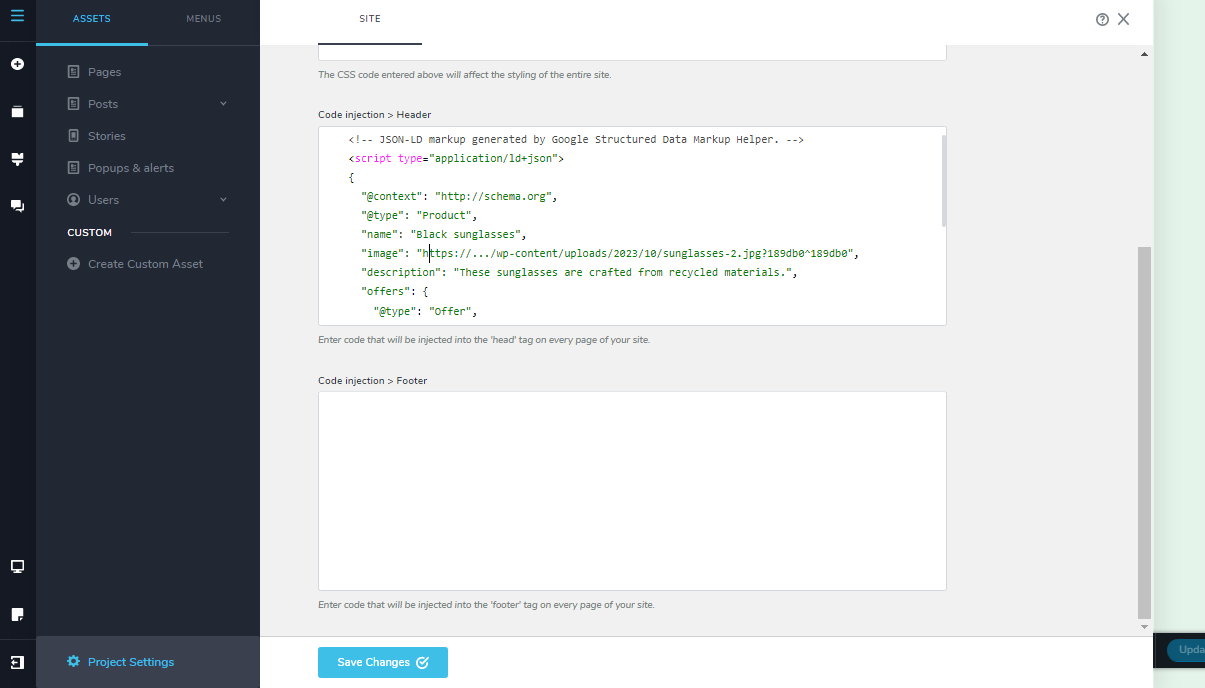Click the scroll down arrow of panel
The height and width of the screenshot is (688, 1205).
(1145, 627)
